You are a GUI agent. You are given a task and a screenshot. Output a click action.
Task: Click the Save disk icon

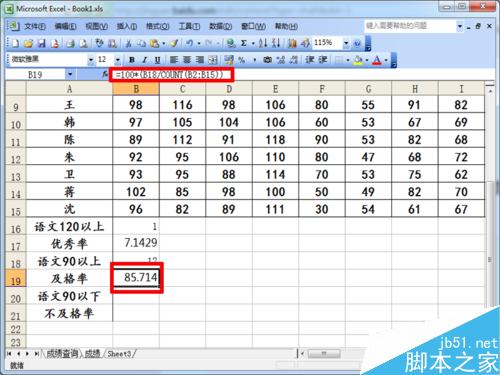coord(42,43)
